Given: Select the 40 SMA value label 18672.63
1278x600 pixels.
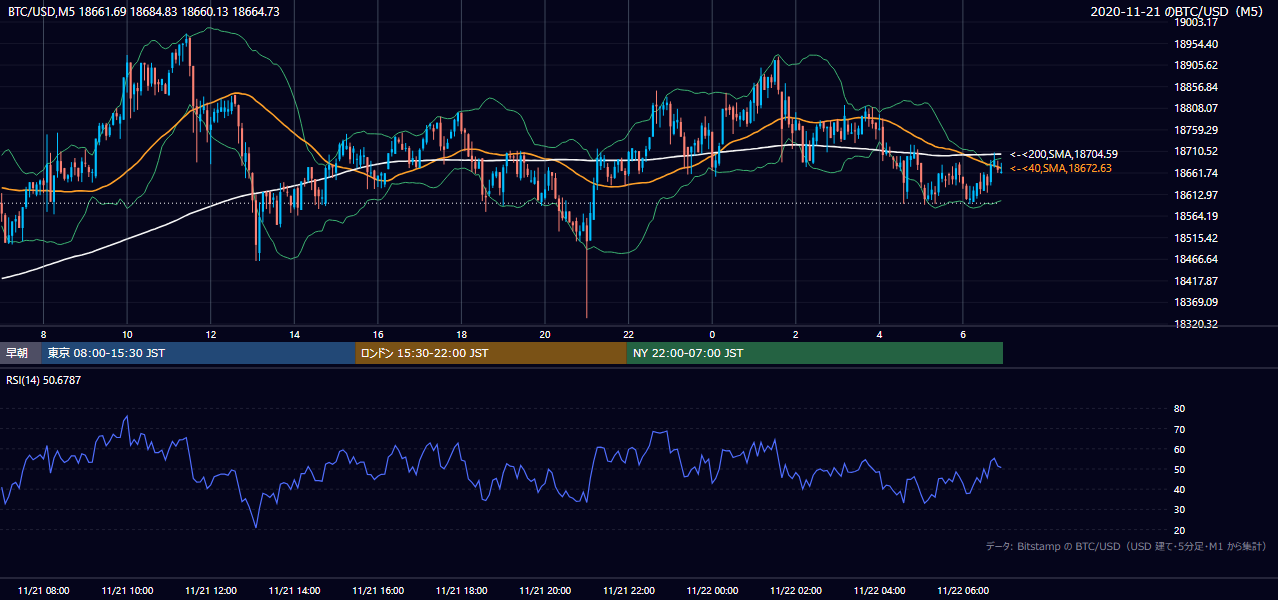Looking at the screenshot, I should tap(1060, 168).
